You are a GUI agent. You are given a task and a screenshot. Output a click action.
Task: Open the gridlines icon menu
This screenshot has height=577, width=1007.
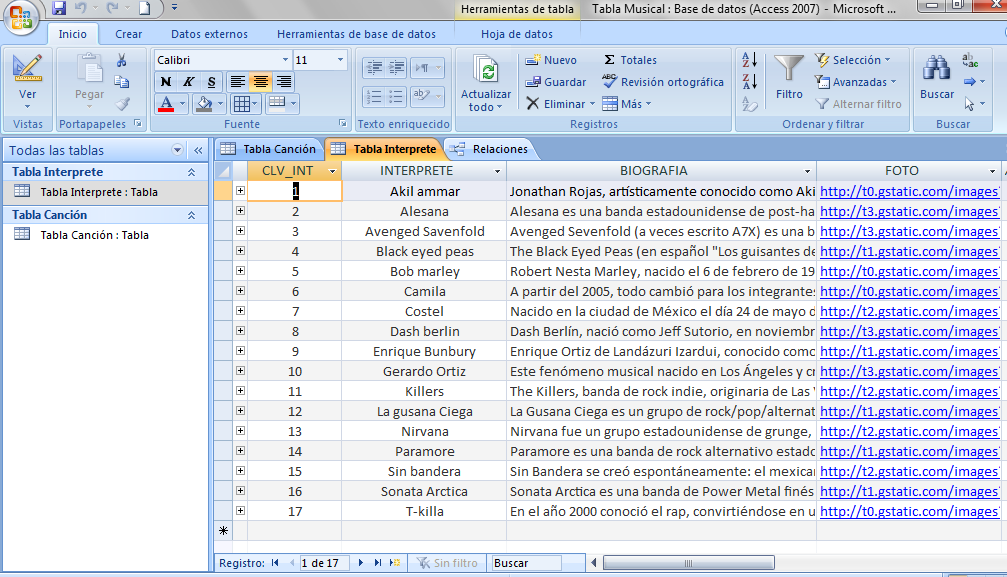(246, 103)
